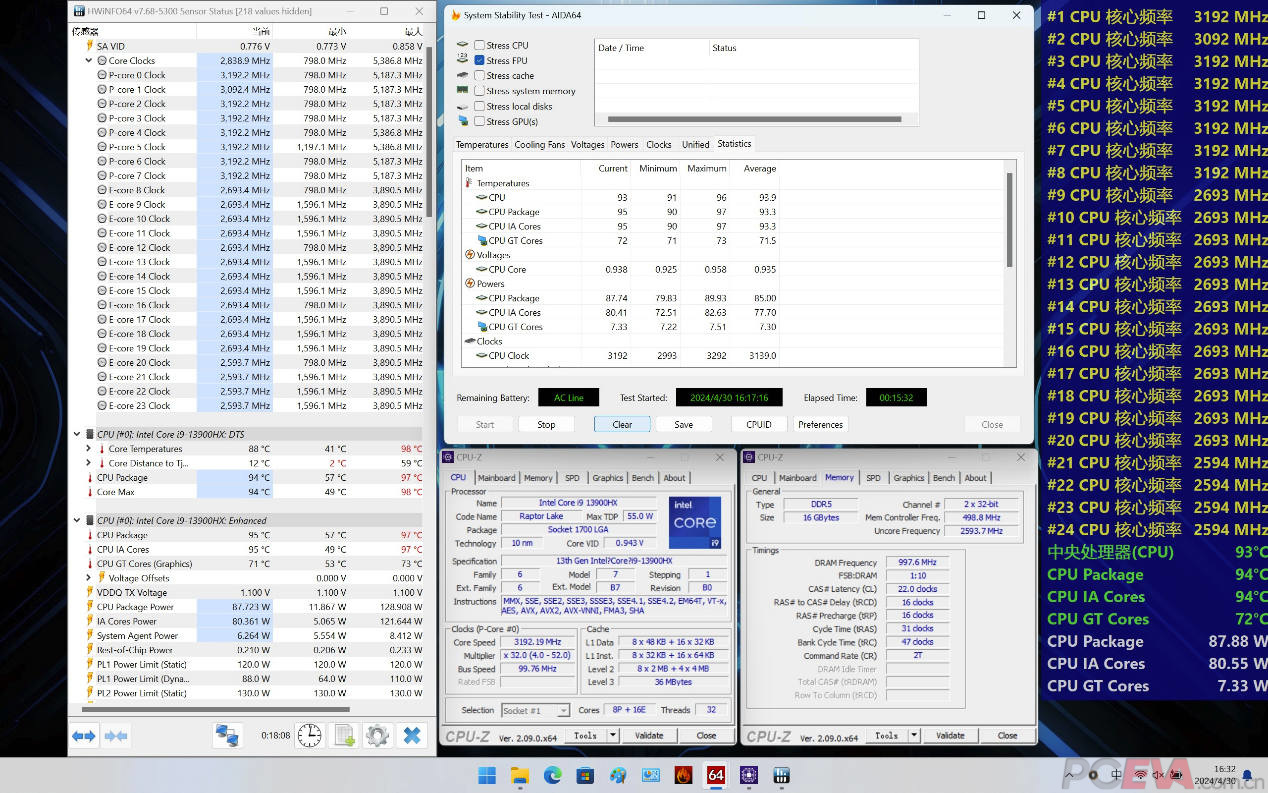Viewport: 1268px width, 793px height.
Task: Click Validate in CPU-Z Memory window
Action: (950, 735)
